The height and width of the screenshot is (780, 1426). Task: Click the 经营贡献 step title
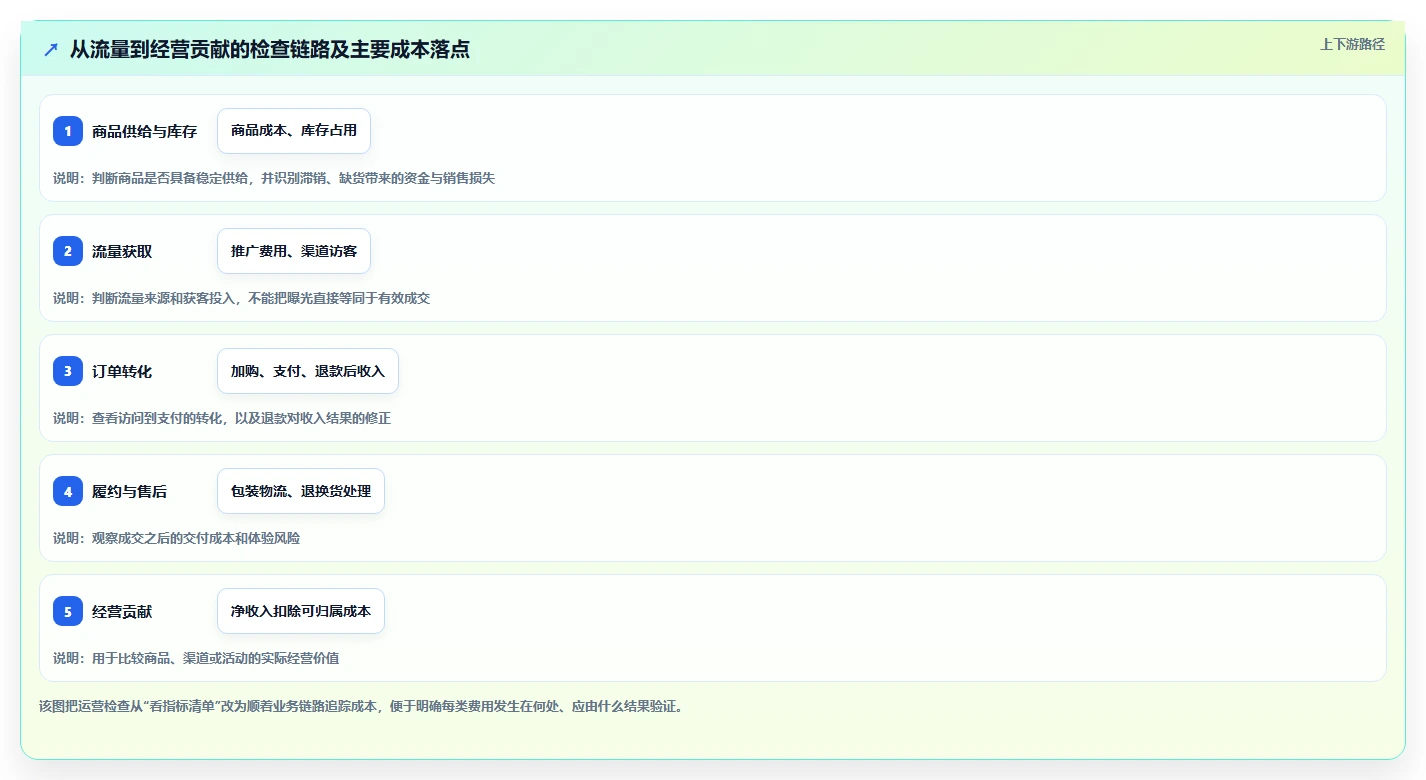122,611
